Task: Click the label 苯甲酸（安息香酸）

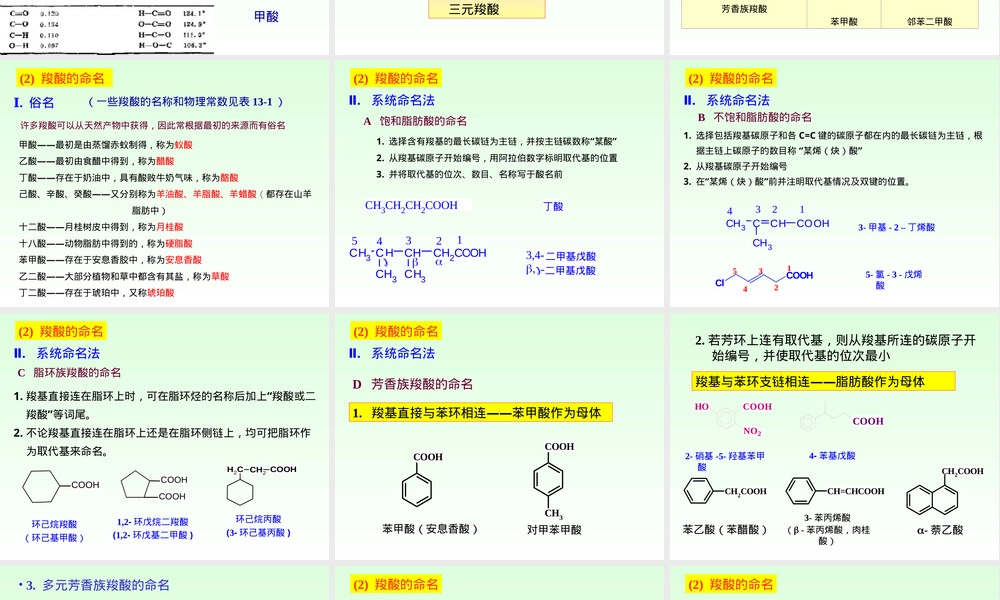Action: [430, 529]
